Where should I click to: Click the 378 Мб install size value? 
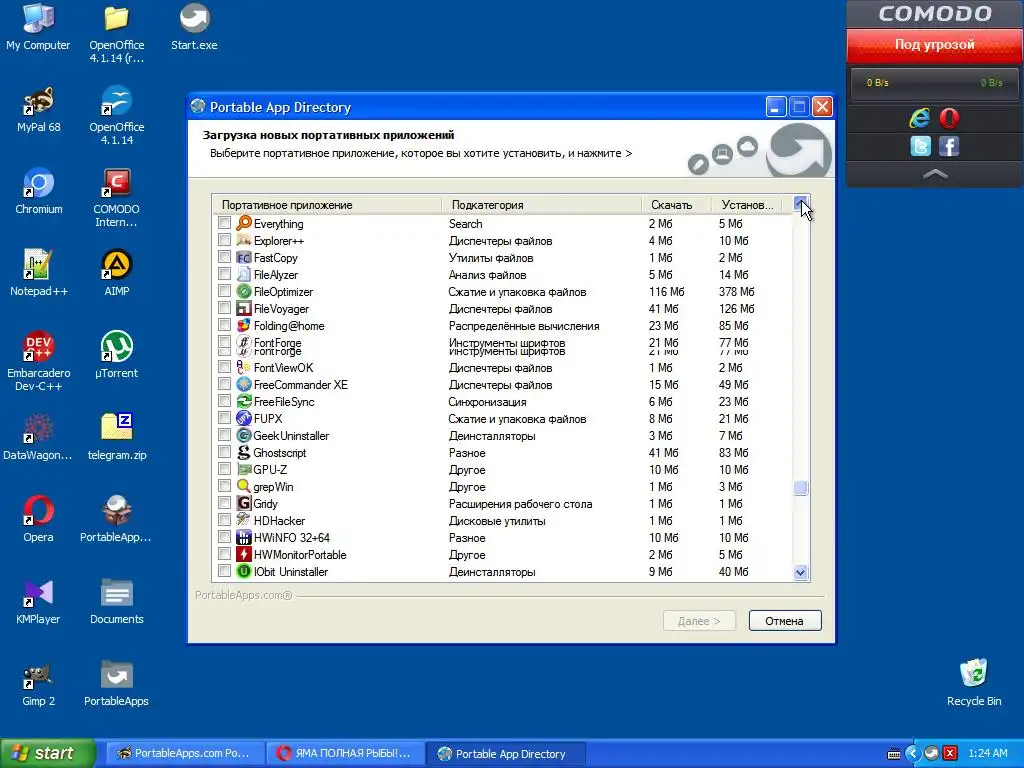(x=737, y=291)
